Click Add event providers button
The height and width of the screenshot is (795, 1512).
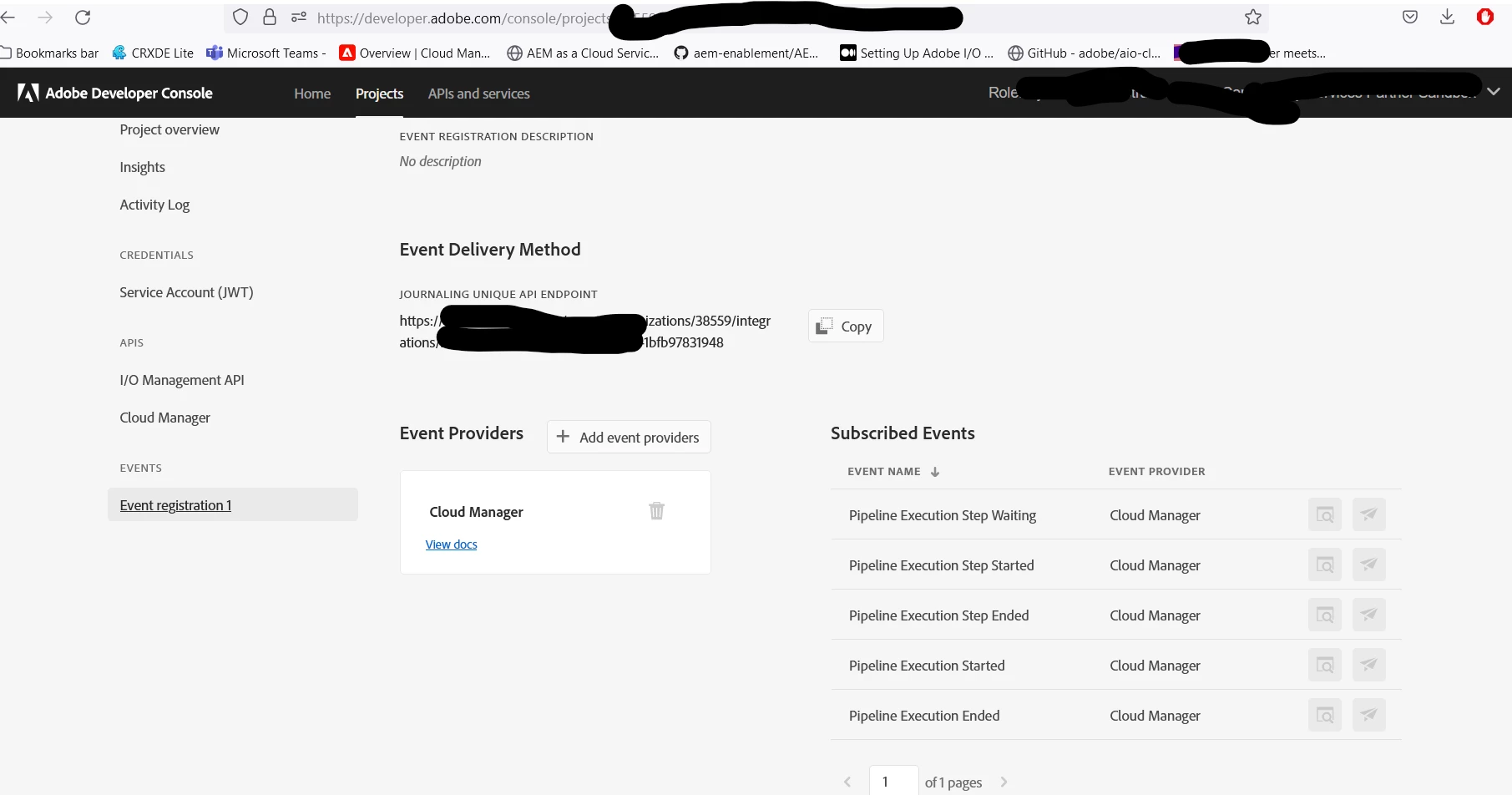[x=629, y=437]
